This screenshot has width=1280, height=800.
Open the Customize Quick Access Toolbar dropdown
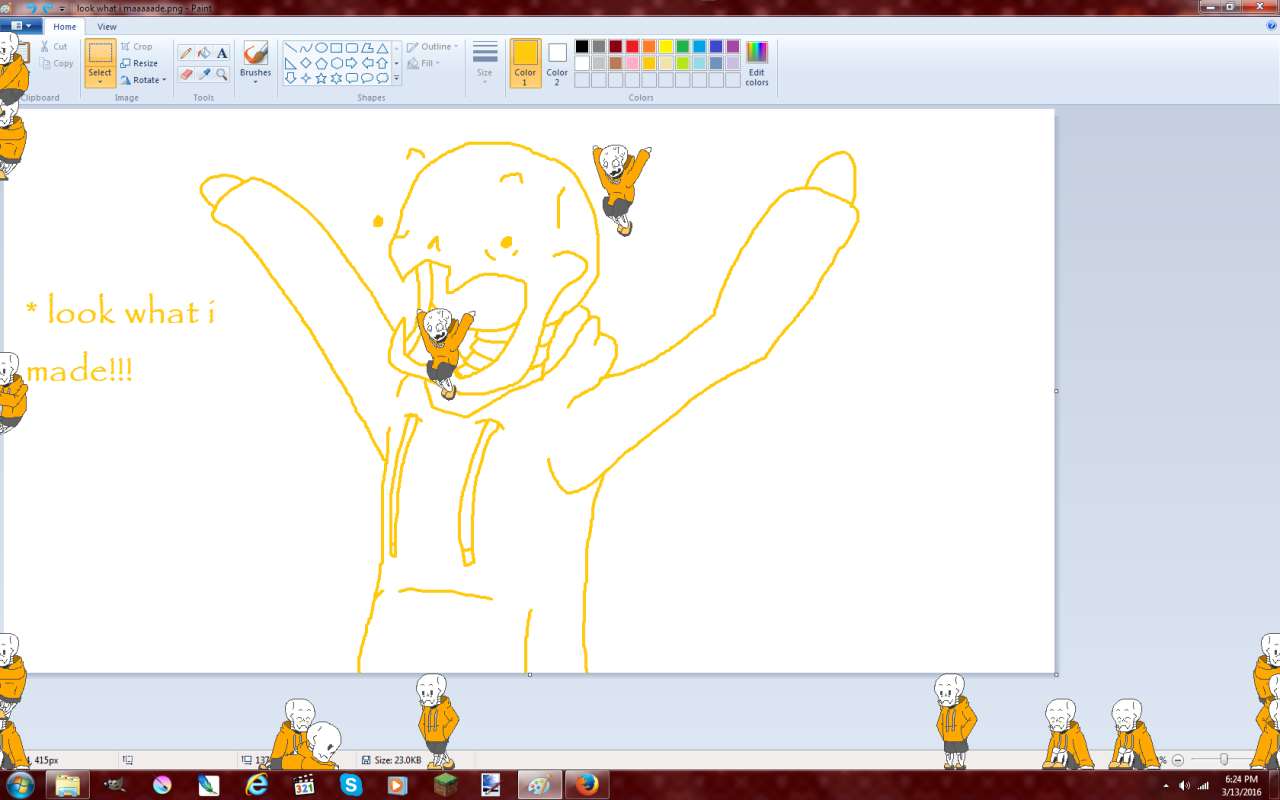61,8
